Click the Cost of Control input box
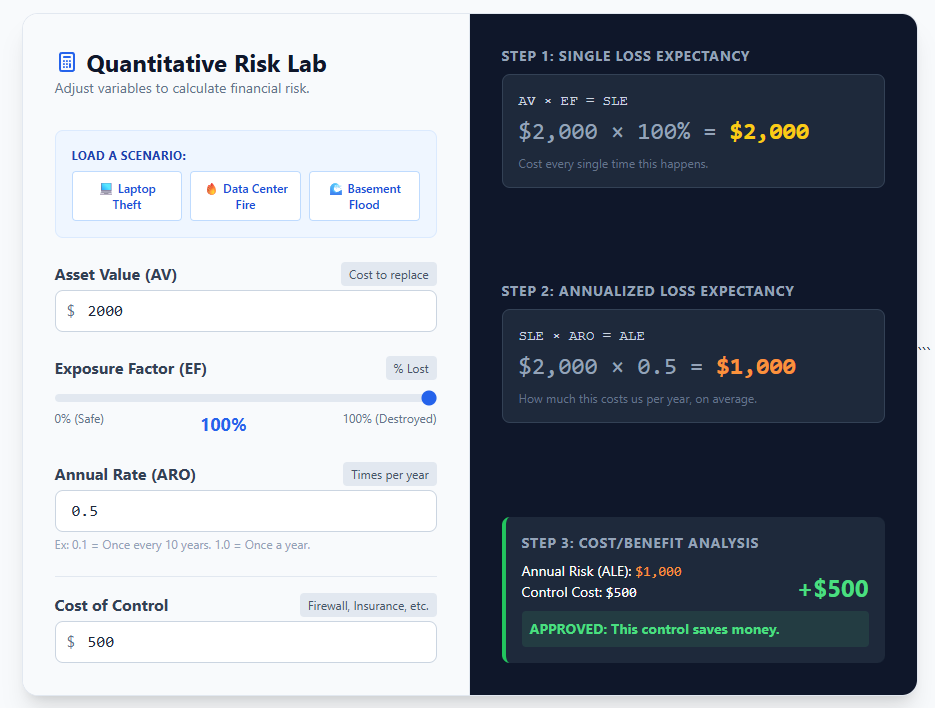Image resolution: width=935 pixels, height=708 pixels. (x=245, y=642)
